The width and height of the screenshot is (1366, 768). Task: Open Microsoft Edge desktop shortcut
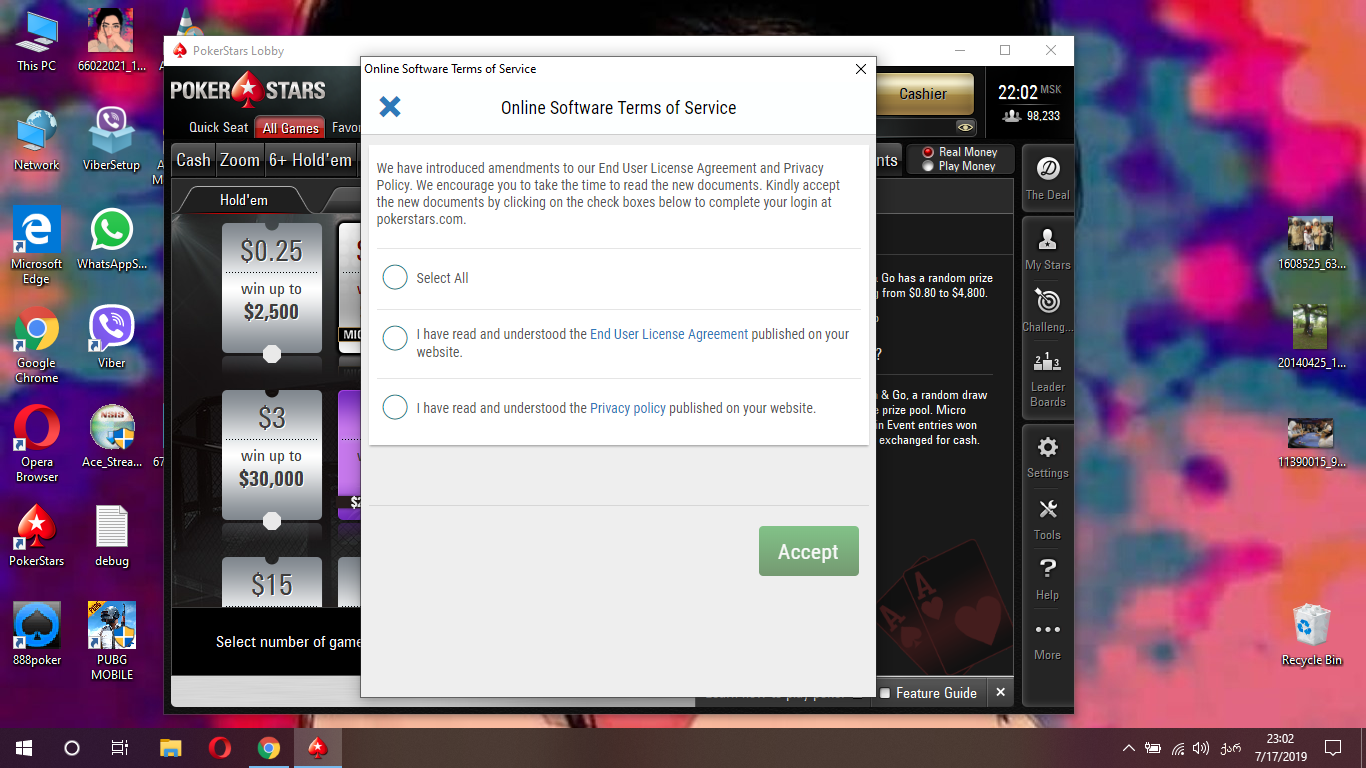point(37,246)
